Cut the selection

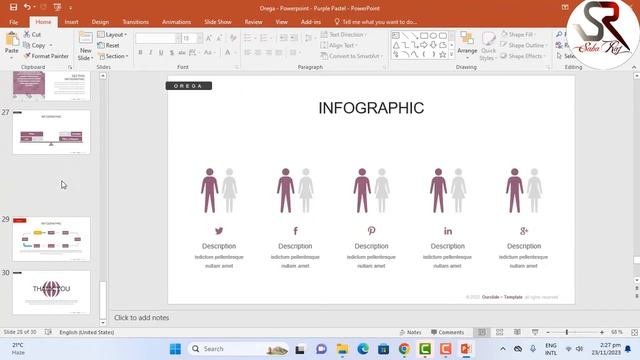pos(32,35)
